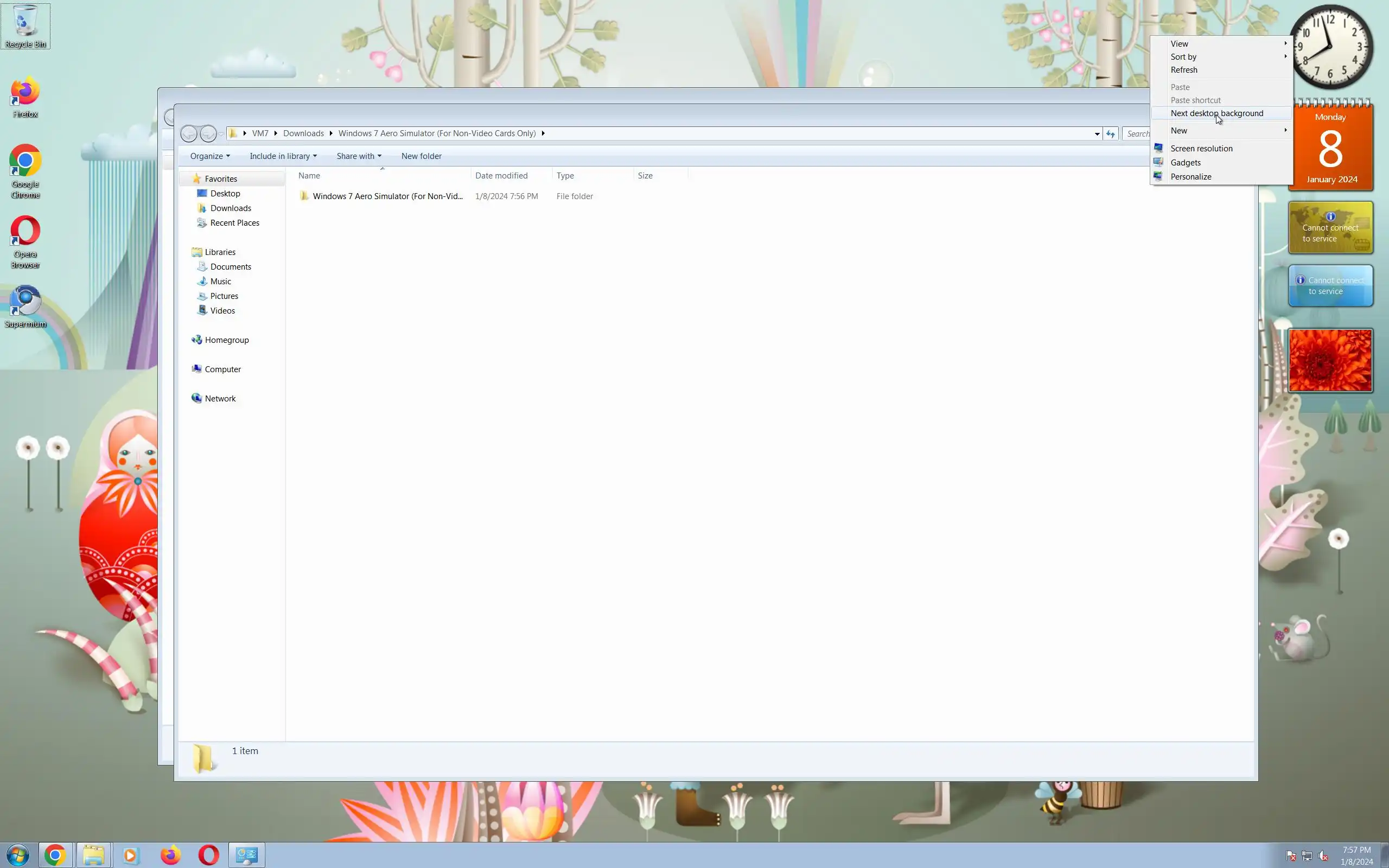
Task: Select Next desktop background menu item
Action: point(1216,113)
